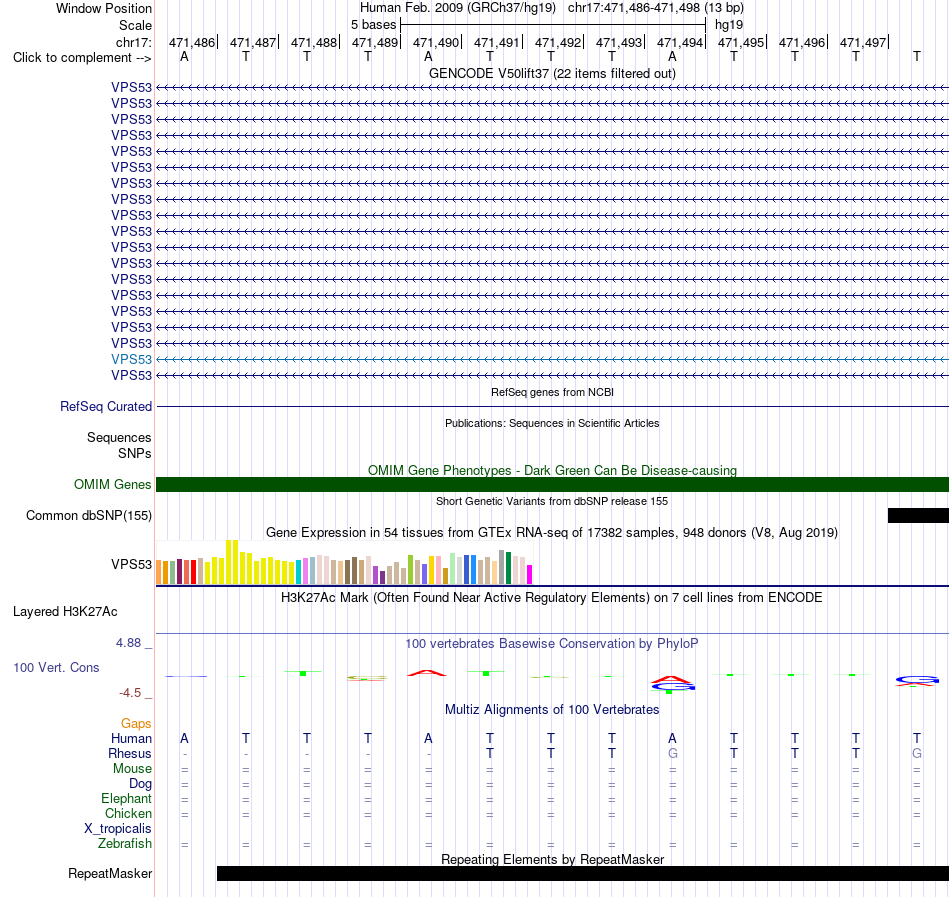
Task: Click the 'OMIM Genes' label
Action: tap(112, 485)
